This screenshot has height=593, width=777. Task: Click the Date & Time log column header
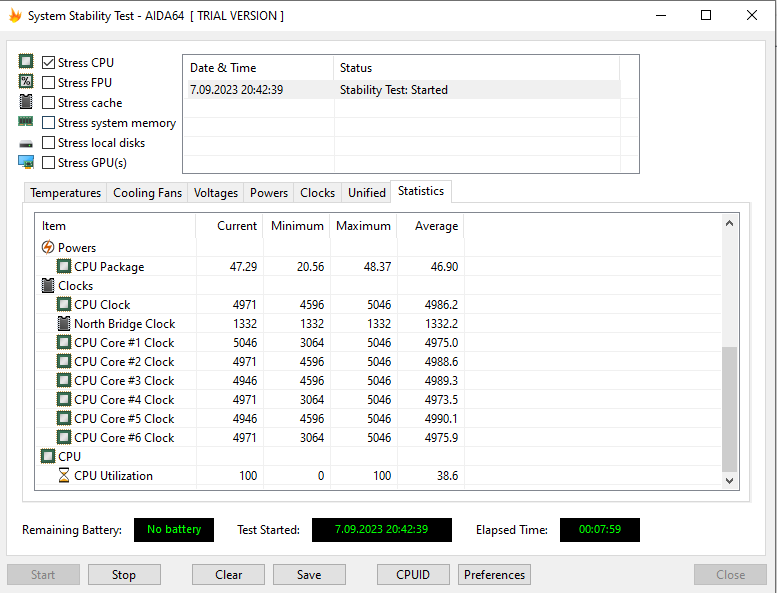[258, 68]
